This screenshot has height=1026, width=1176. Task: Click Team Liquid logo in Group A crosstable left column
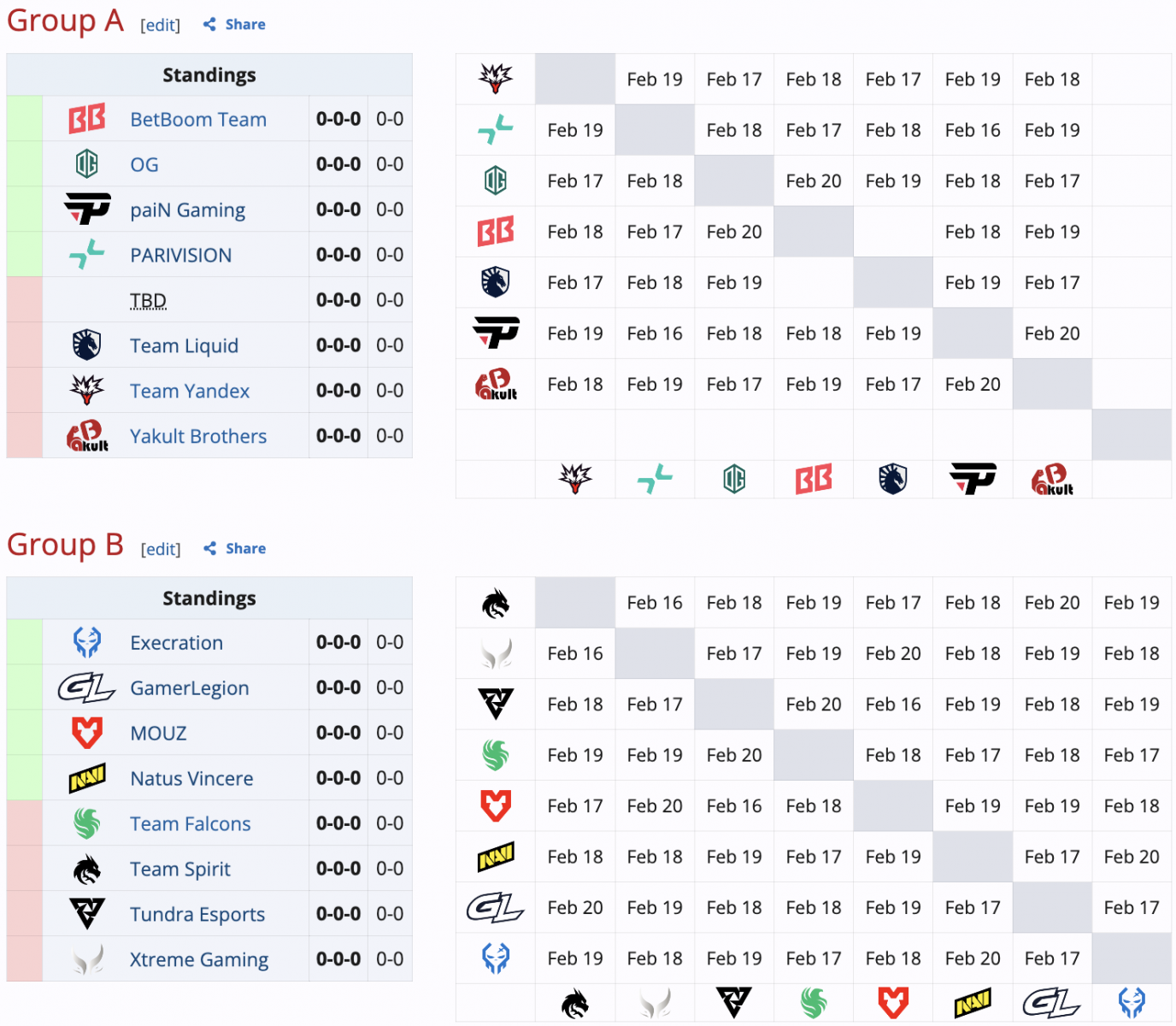tap(496, 282)
